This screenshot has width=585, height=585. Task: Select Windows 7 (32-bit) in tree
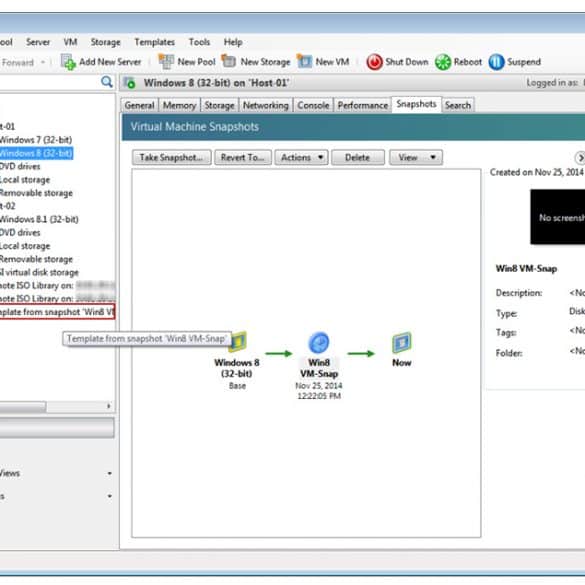(x=36, y=140)
